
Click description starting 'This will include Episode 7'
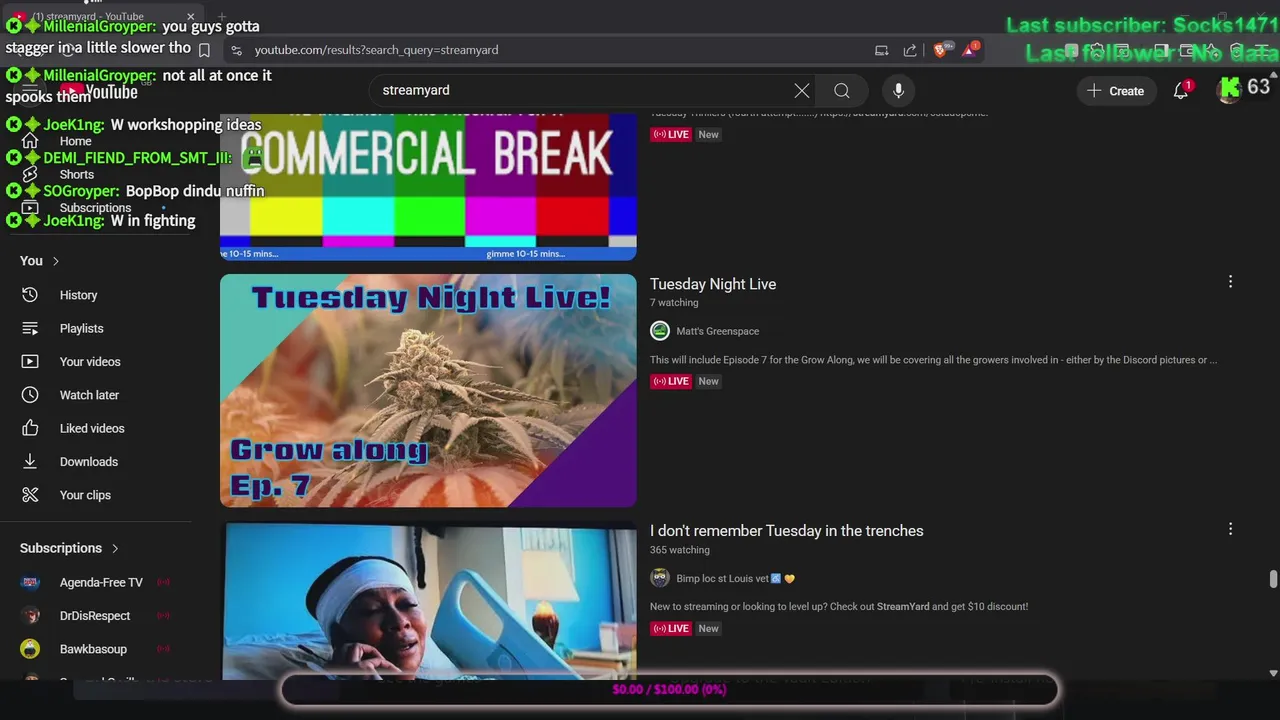coord(933,360)
